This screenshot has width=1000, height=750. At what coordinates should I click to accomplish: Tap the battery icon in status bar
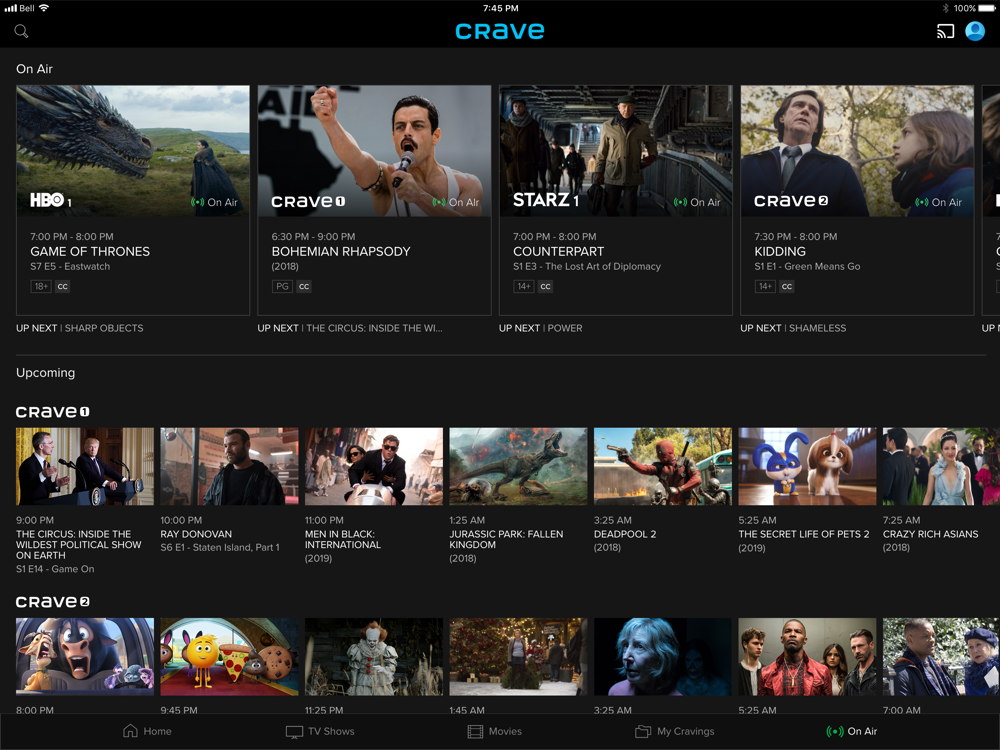(987, 8)
